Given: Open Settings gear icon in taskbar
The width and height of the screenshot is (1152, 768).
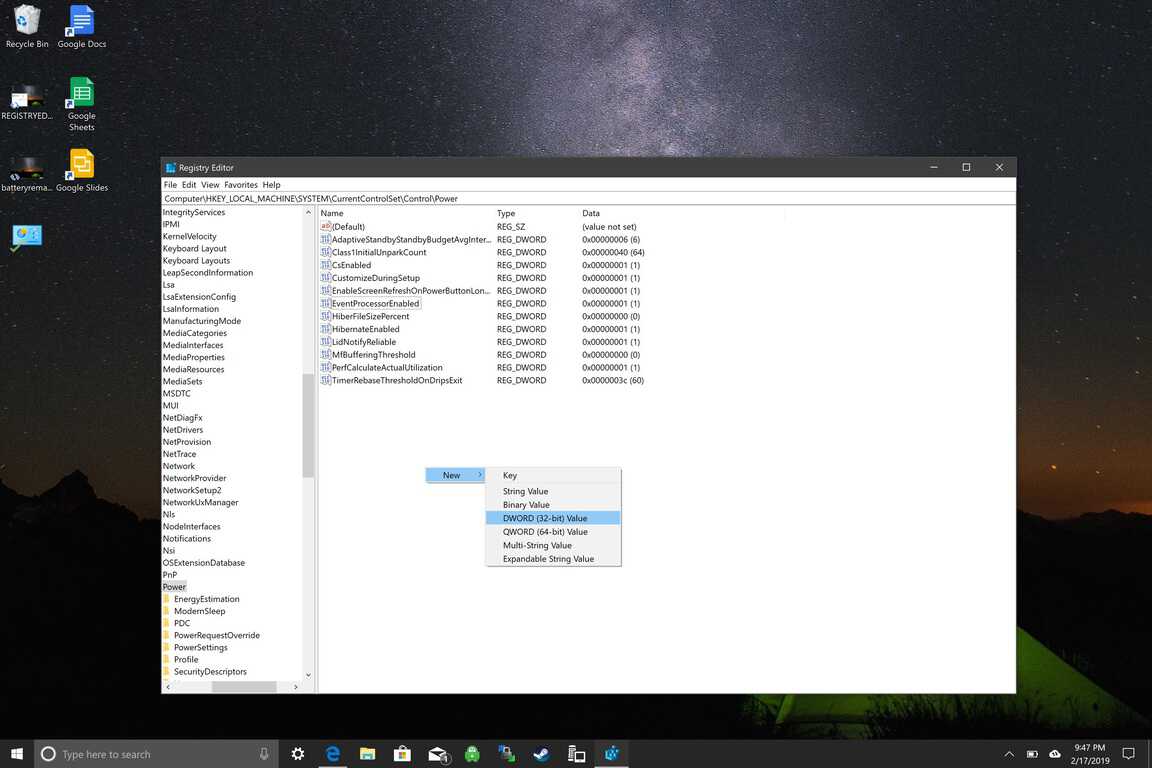Looking at the screenshot, I should [297, 754].
